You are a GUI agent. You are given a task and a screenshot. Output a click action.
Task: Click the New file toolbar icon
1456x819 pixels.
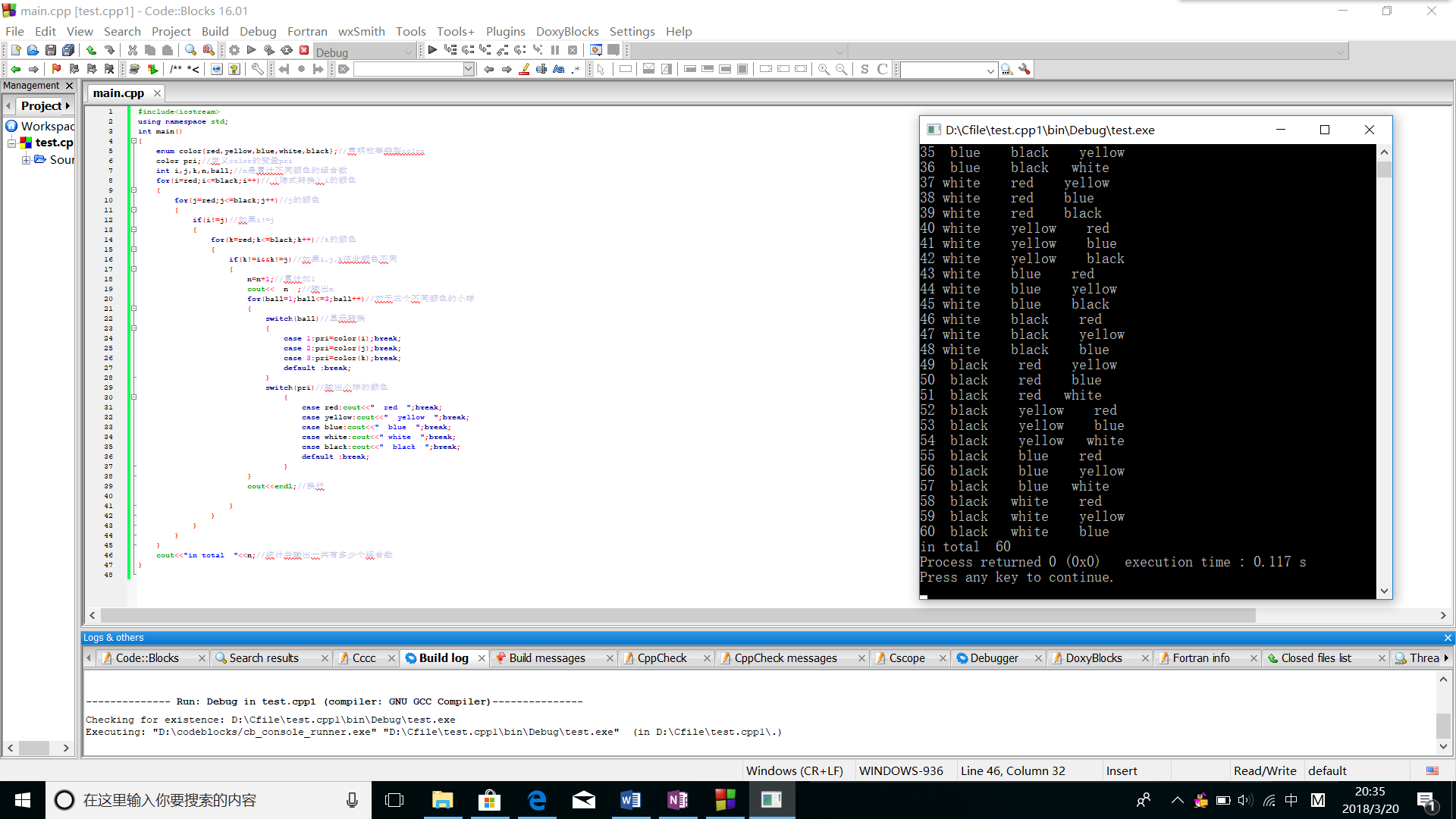[15, 50]
